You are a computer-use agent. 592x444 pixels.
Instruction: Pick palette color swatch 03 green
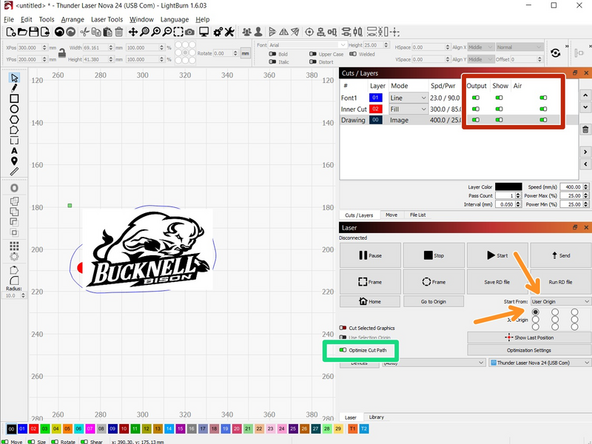point(45,429)
